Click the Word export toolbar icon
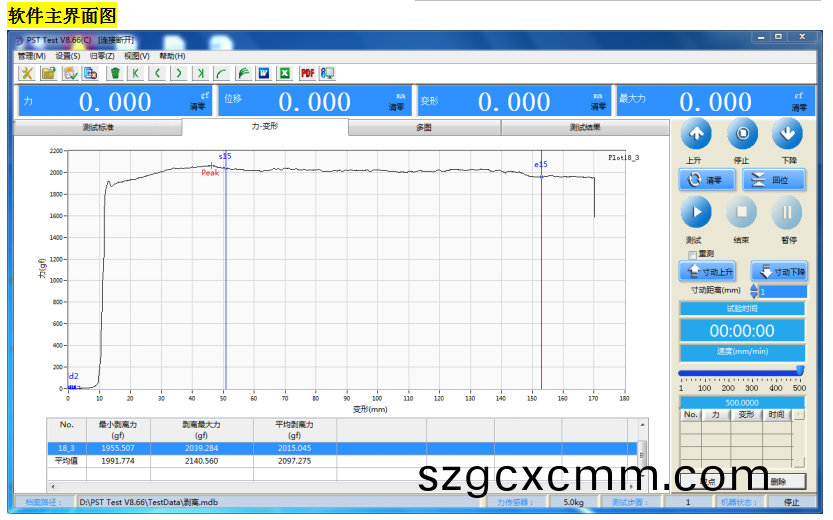 (x=264, y=73)
